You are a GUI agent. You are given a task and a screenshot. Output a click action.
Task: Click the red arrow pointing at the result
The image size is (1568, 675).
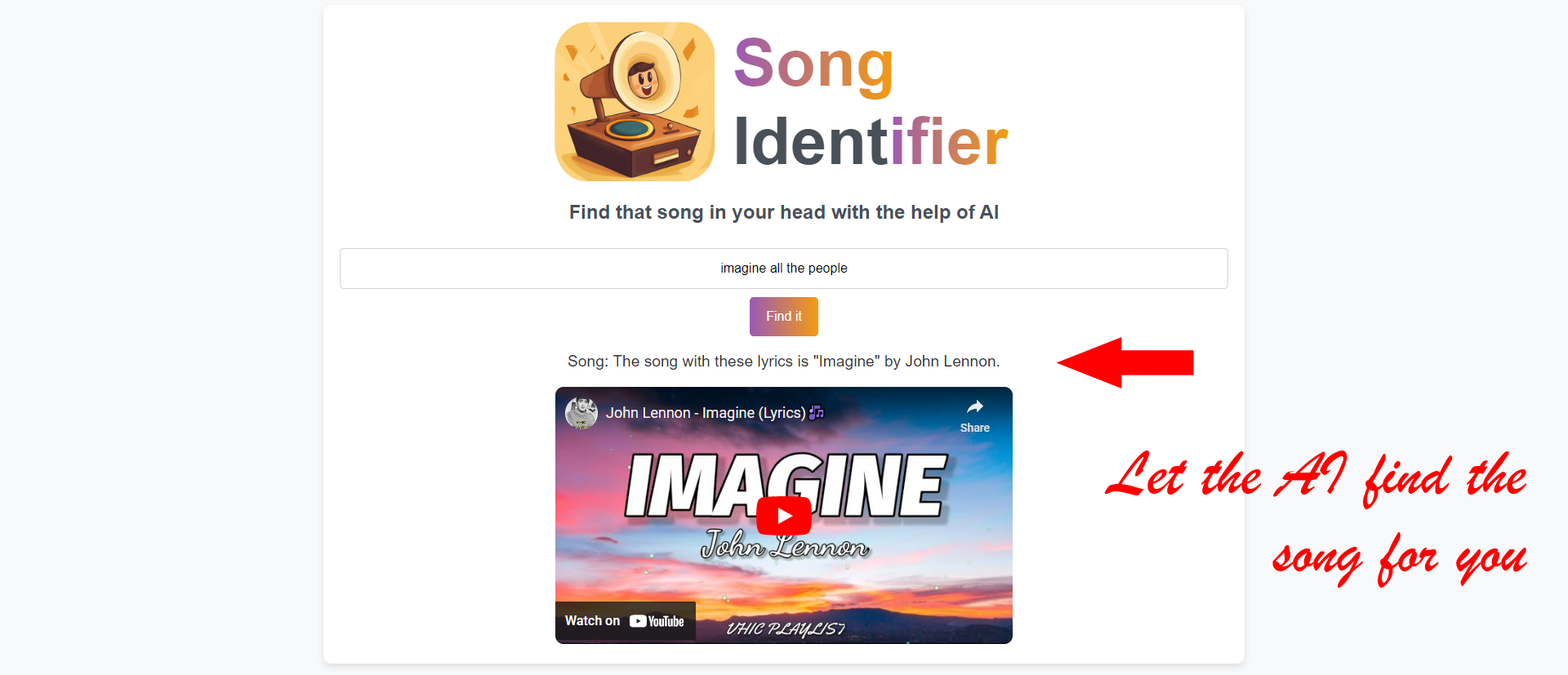1125,362
